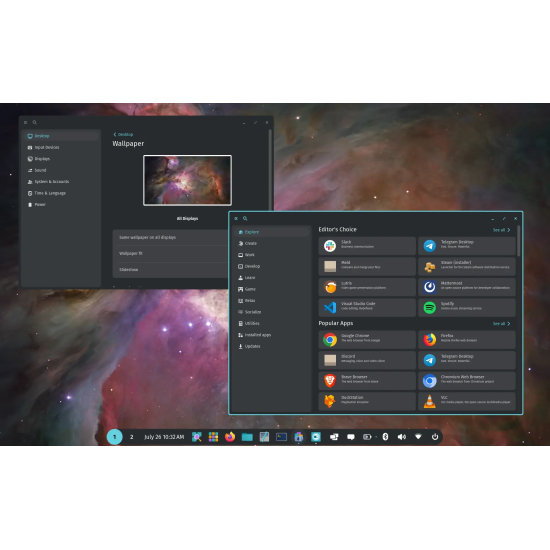Open Telegram Desktop under Editor's Choice
550x550 pixels.
467,246
